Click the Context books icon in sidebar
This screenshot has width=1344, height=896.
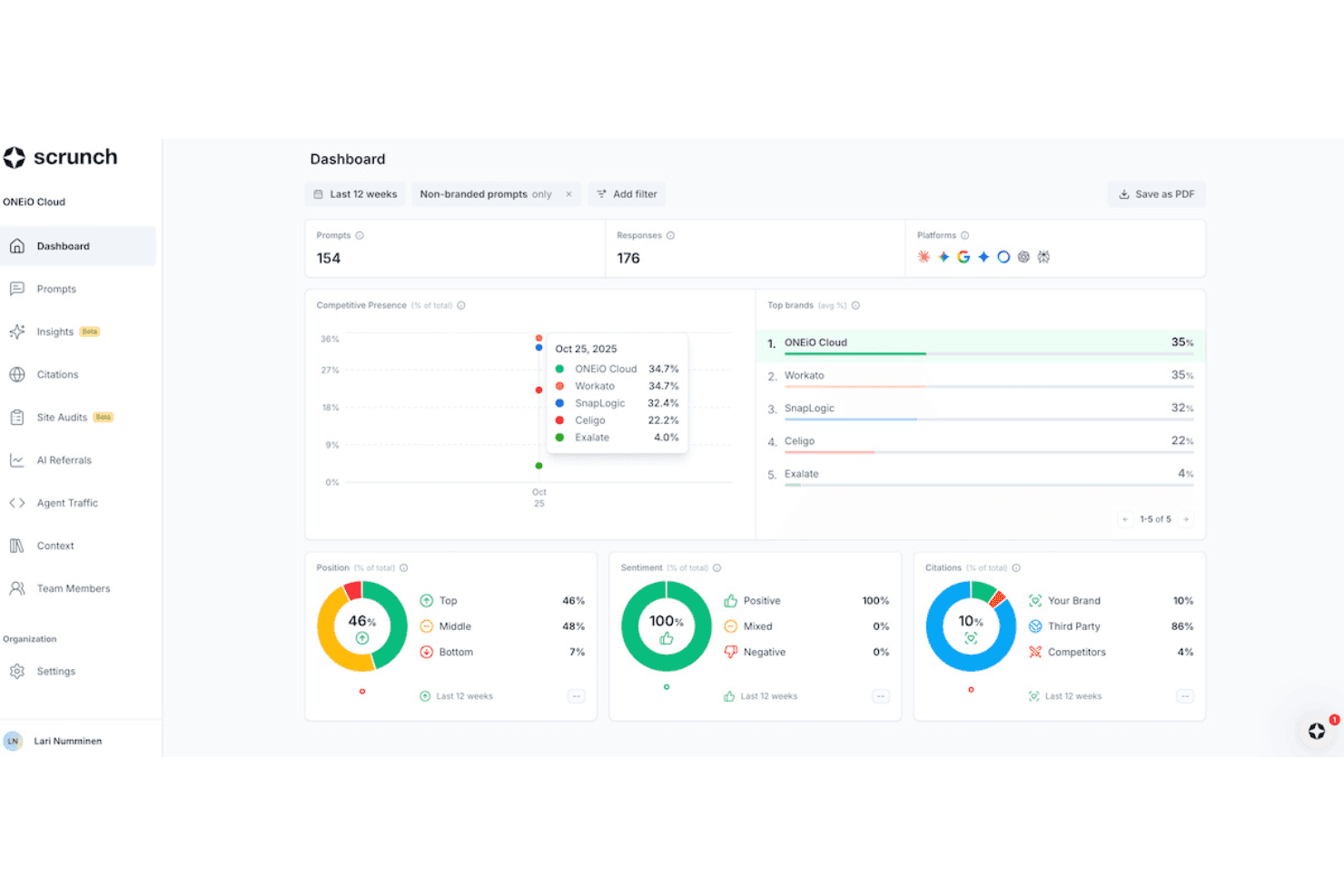coord(17,546)
